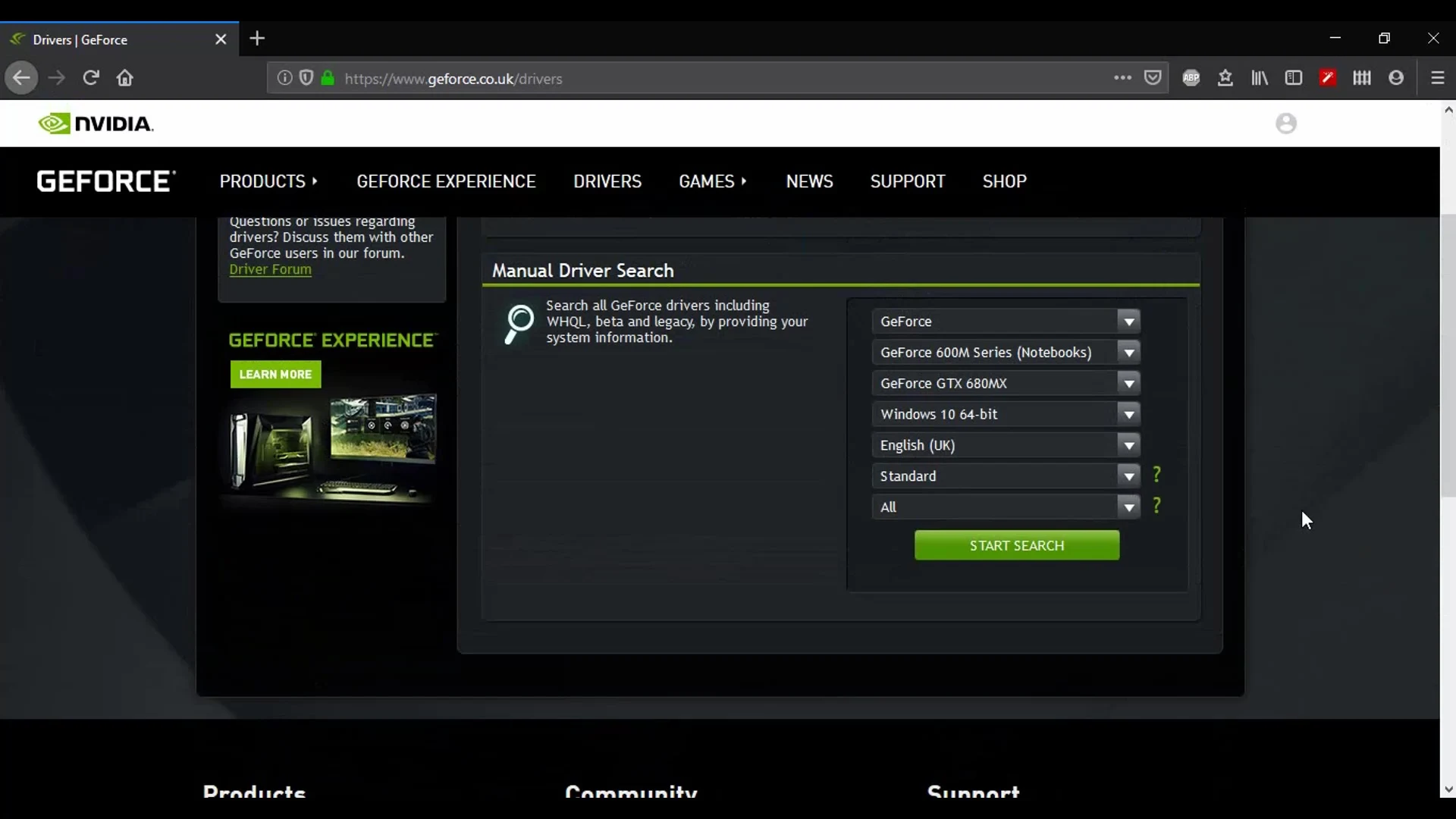Show site information icon in address bar
1456x819 pixels.
(284, 78)
